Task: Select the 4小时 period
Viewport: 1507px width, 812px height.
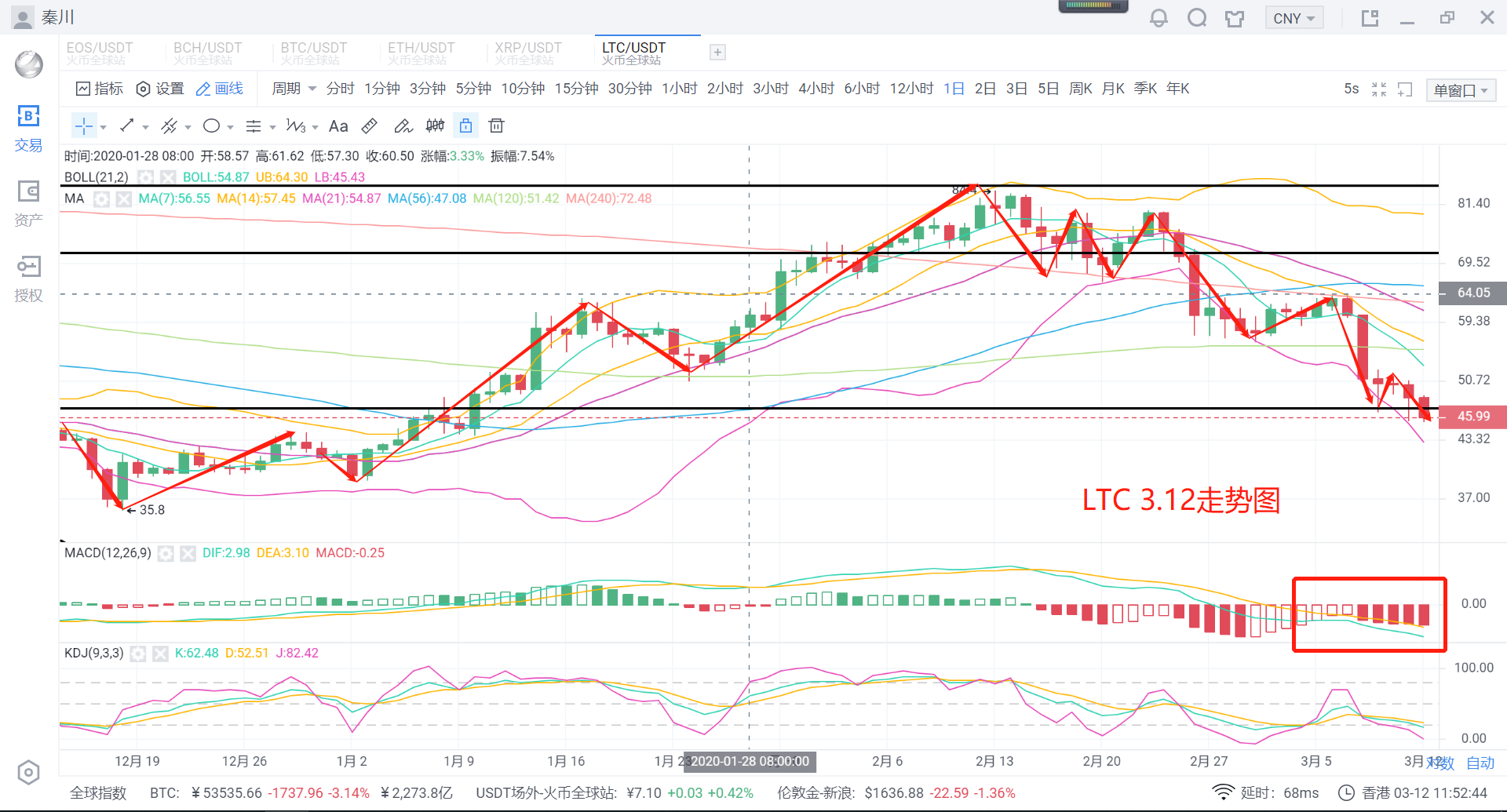Action: coord(816,89)
